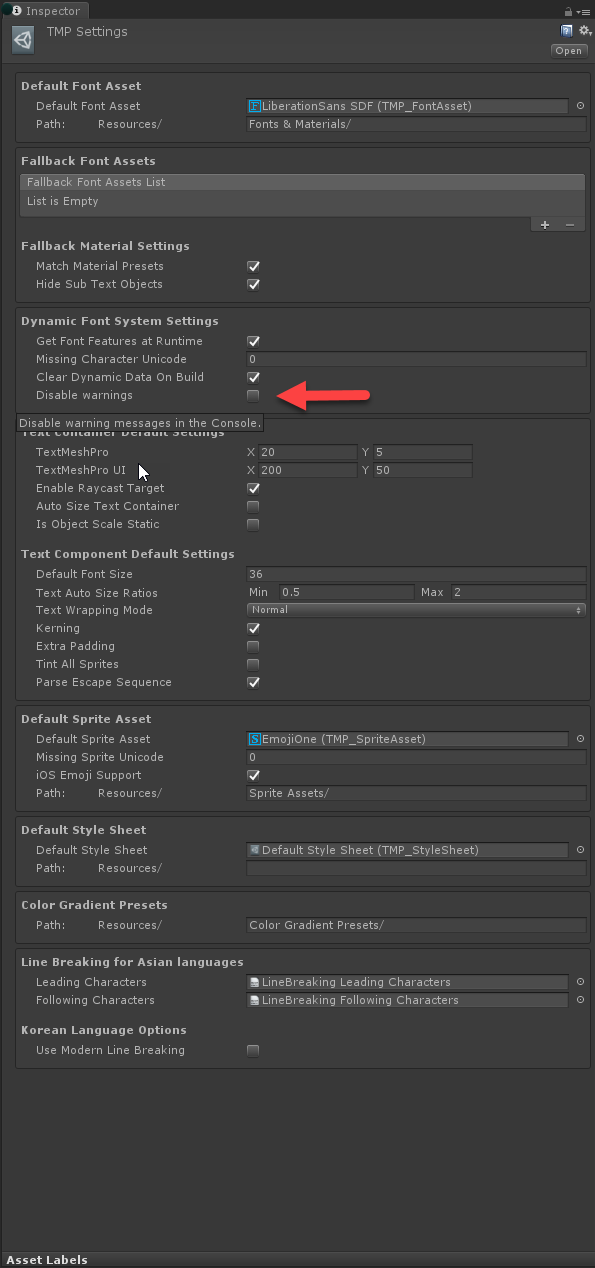This screenshot has width=595, height=1268.
Task: Open object picker for Following Characters asset
Action: tap(579, 1000)
